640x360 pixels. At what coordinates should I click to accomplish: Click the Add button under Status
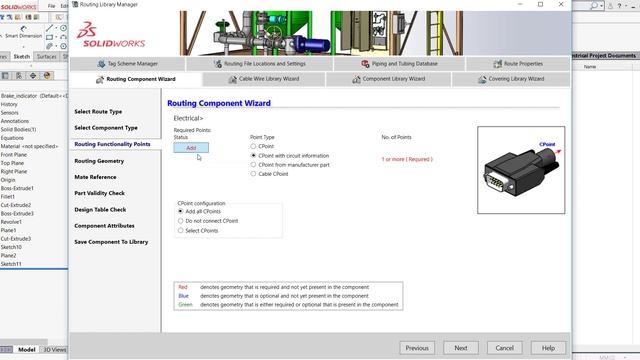pos(191,148)
